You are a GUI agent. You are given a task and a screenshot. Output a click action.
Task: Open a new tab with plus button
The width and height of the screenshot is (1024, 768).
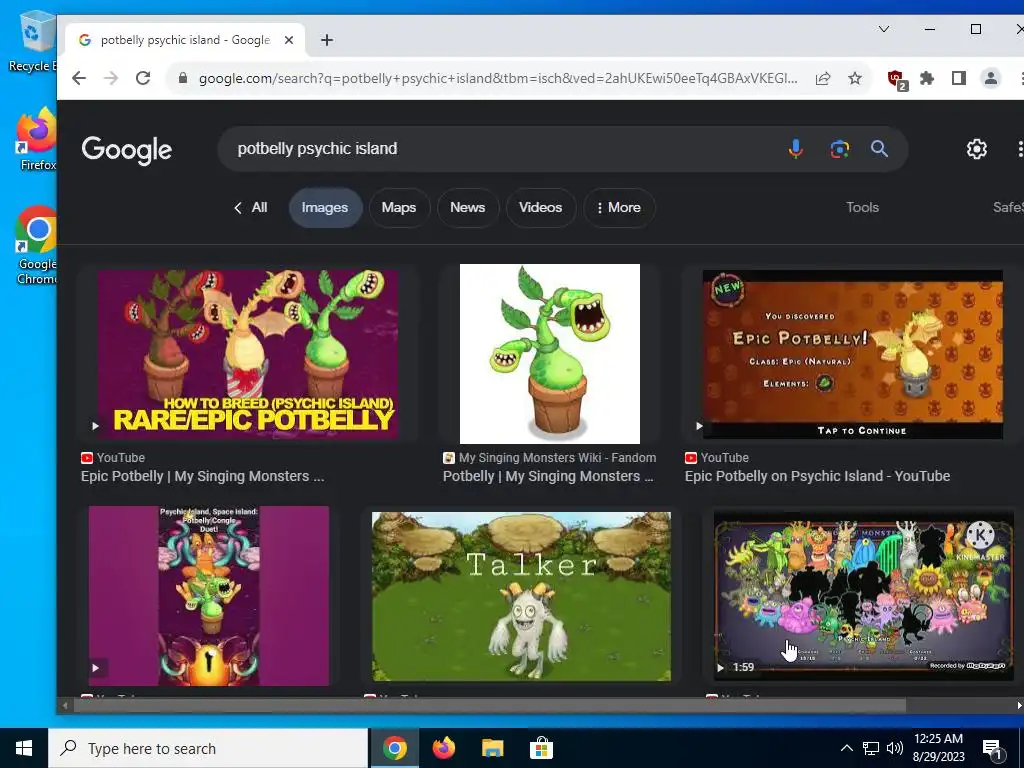[327, 40]
